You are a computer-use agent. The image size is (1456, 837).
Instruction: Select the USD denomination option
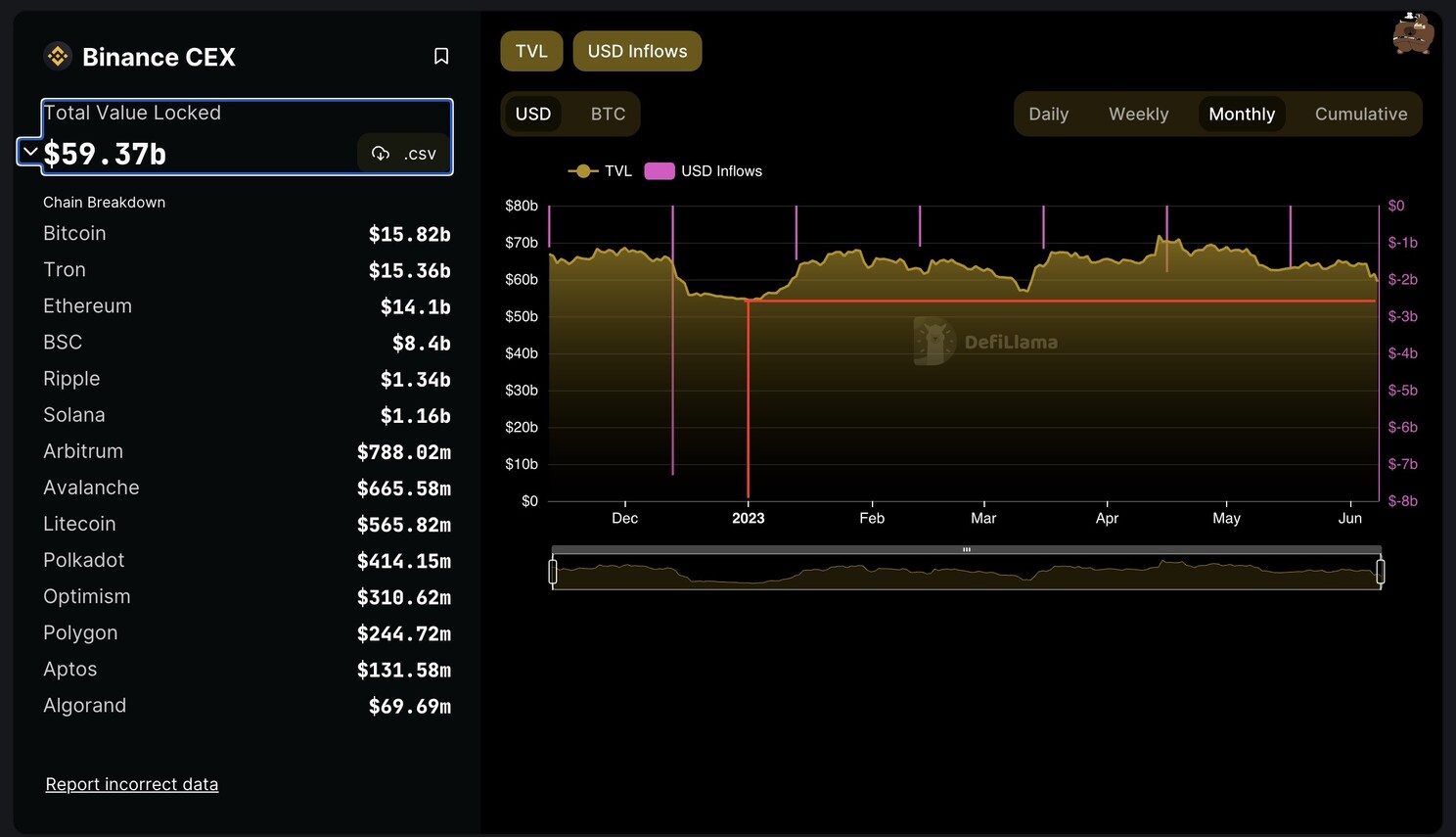(x=533, y=114)
